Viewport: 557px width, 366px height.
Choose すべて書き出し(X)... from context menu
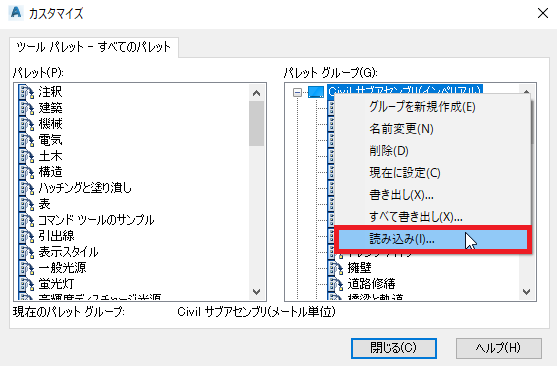click(416, 217)
